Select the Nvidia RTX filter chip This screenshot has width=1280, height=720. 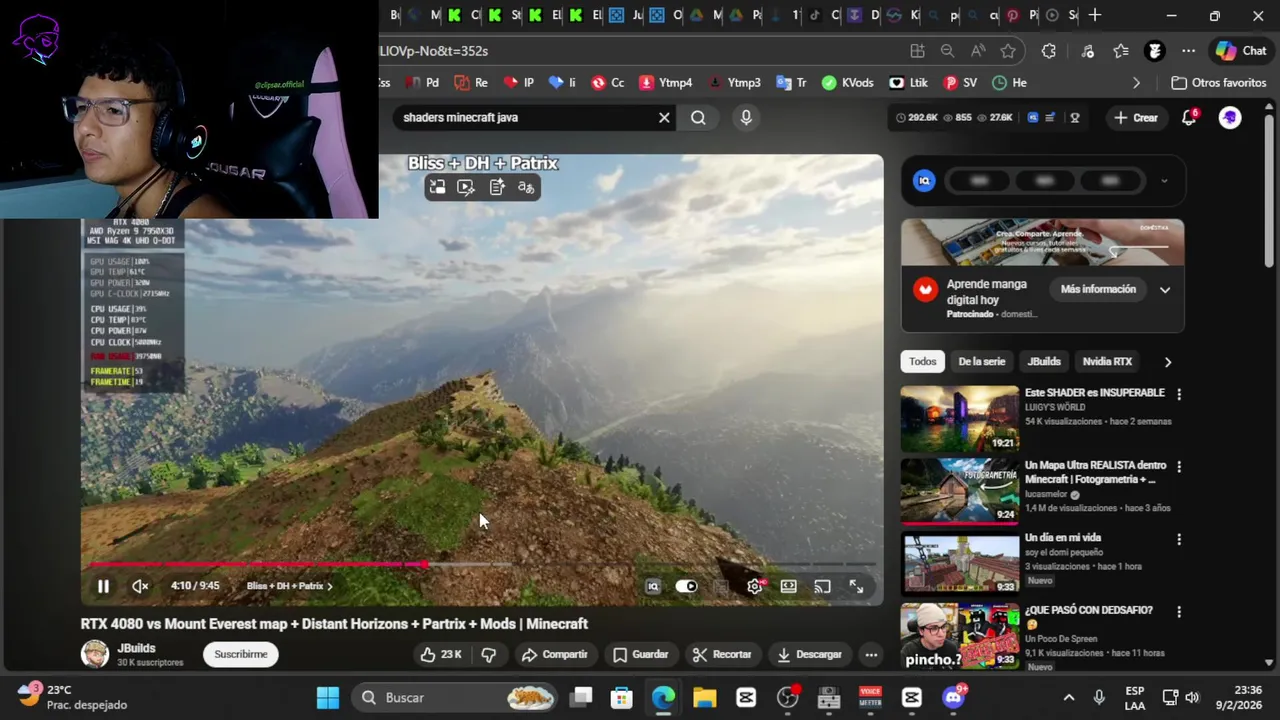(x=1107, y=361)
